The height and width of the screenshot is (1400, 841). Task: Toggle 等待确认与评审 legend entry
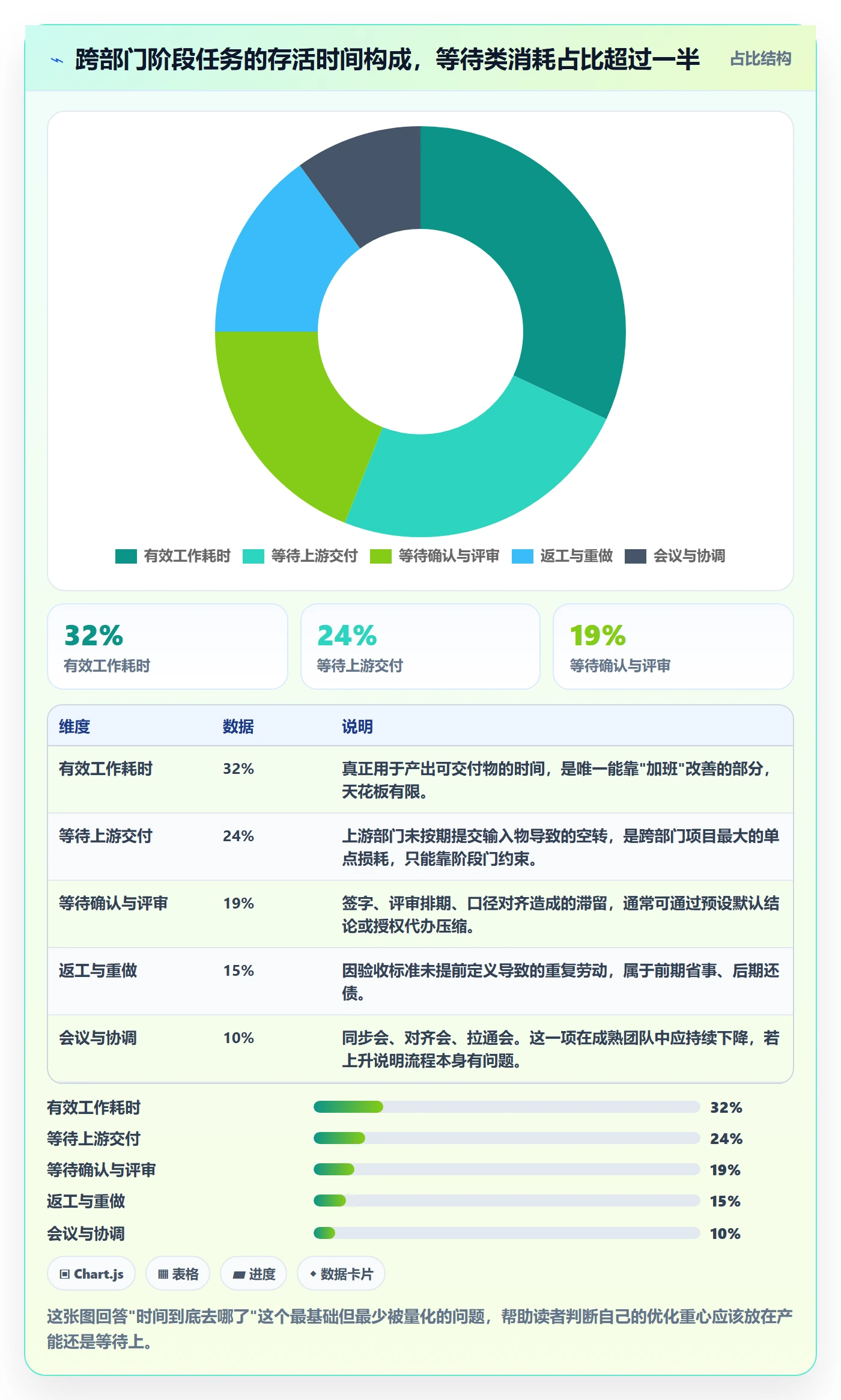point(435,556)
